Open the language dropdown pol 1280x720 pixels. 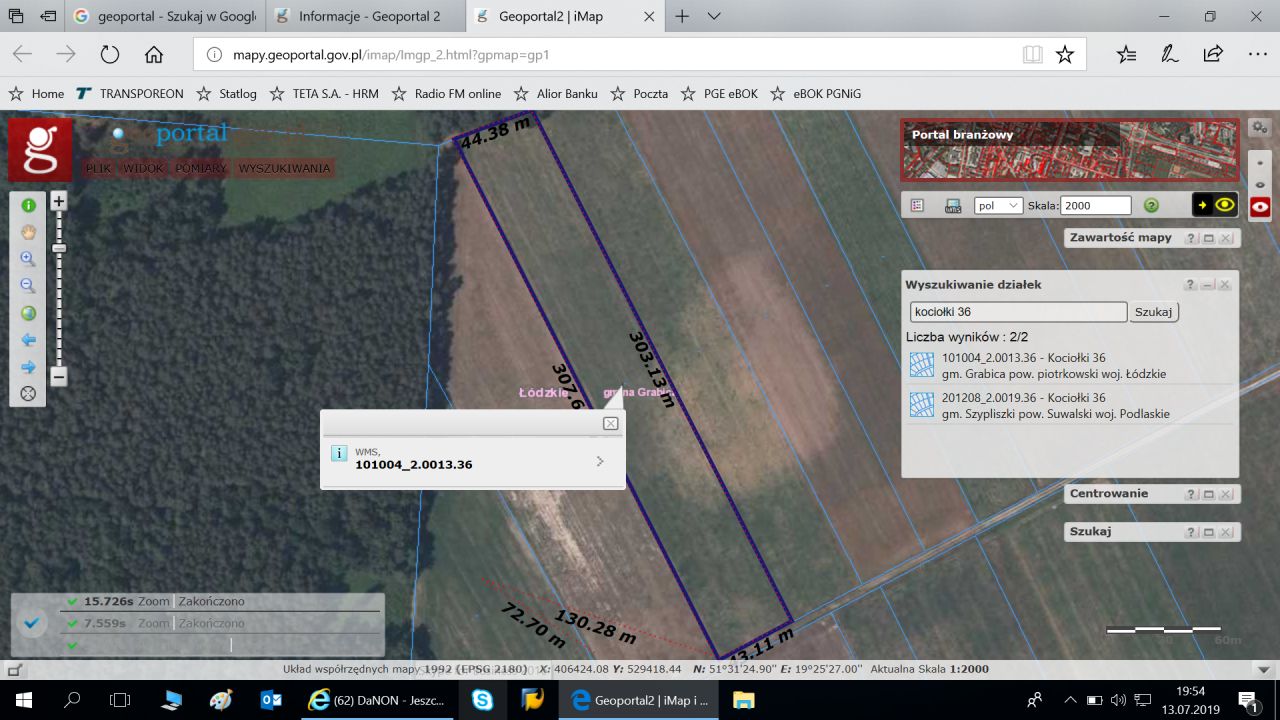998,205
